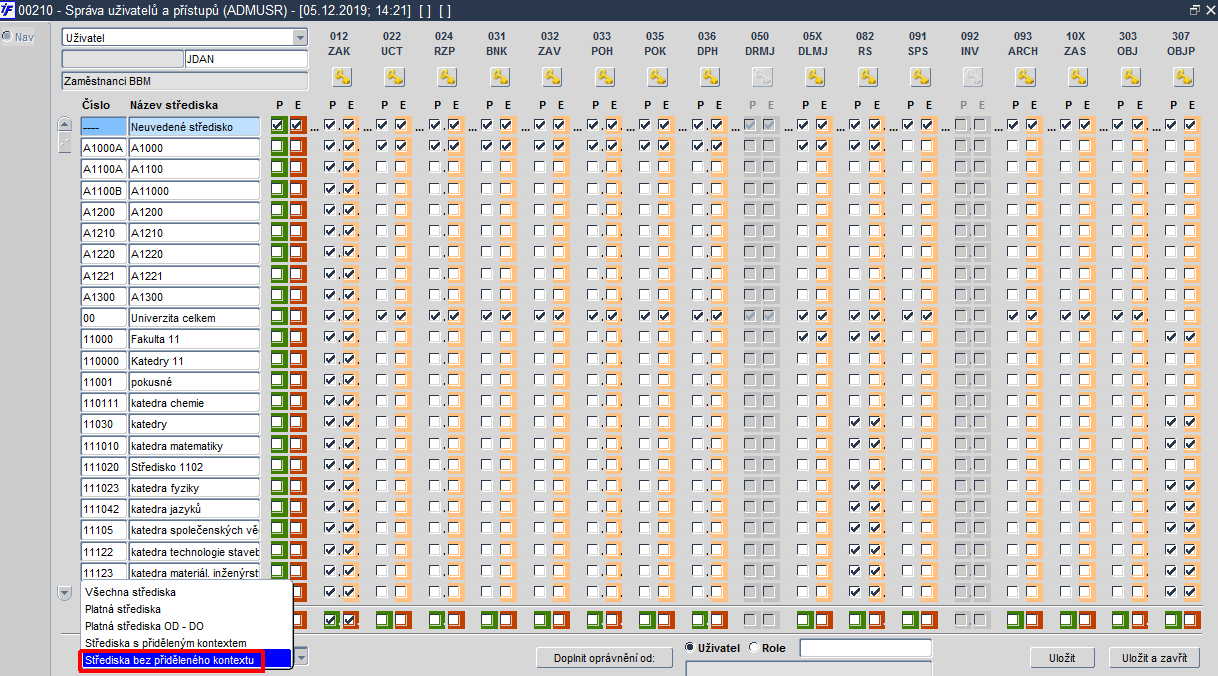Toggle 05X DLMJ P checkbox for row A1000
1218x676 pixels.
[x=803, y=147]
